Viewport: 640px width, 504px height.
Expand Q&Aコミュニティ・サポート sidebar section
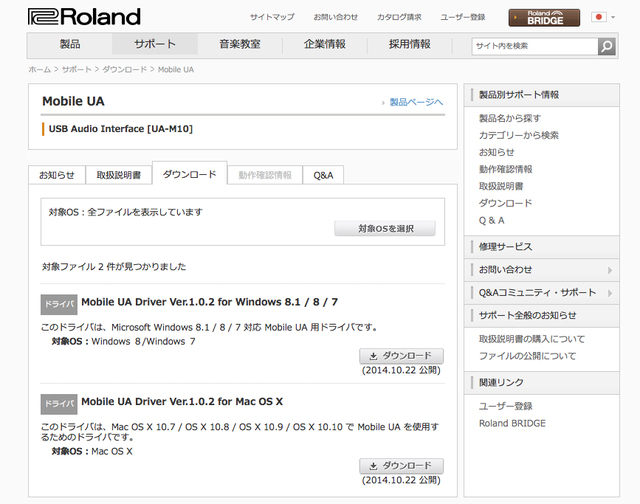(610, 292)
